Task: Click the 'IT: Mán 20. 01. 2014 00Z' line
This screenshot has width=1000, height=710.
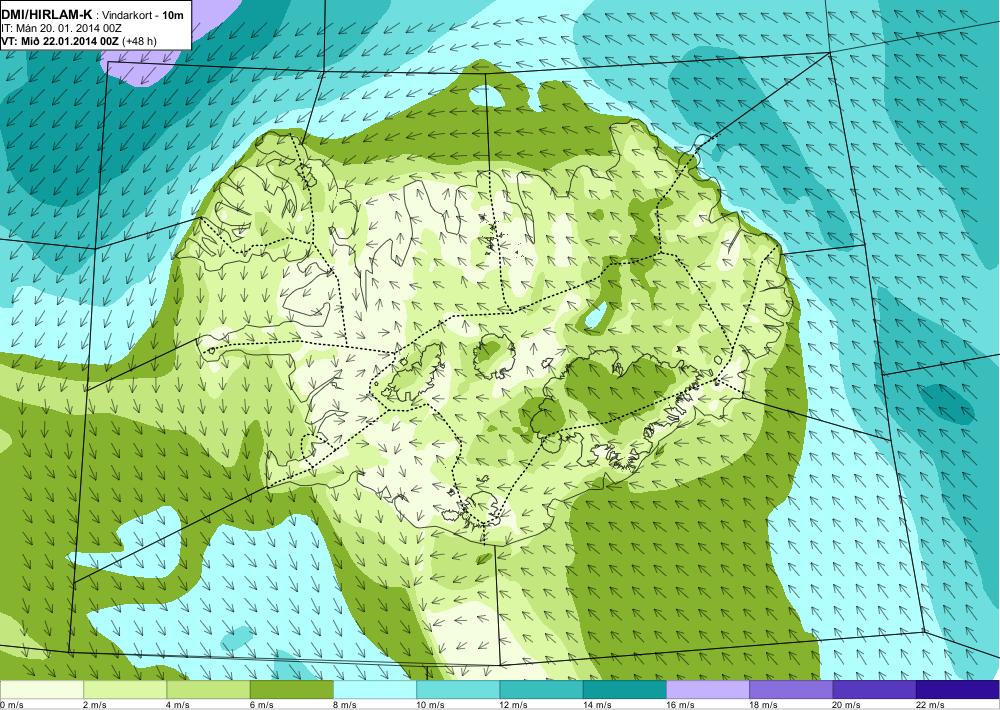Action: (61, 28)
